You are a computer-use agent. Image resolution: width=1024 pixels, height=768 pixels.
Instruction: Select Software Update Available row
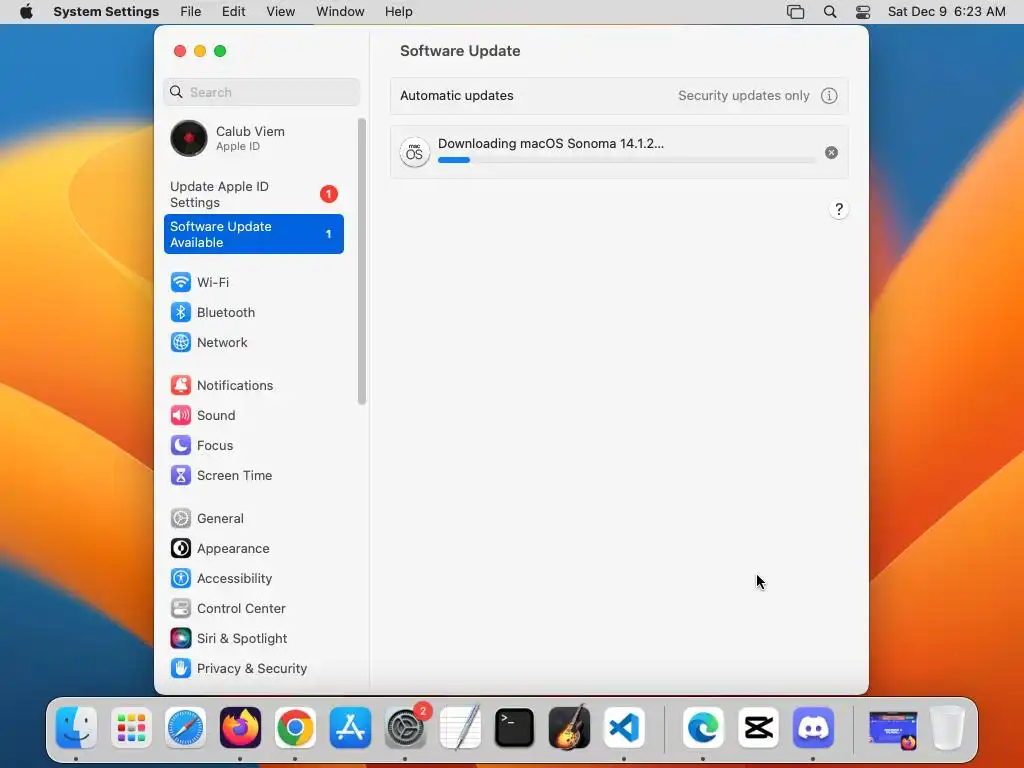[x=253, y=234]
